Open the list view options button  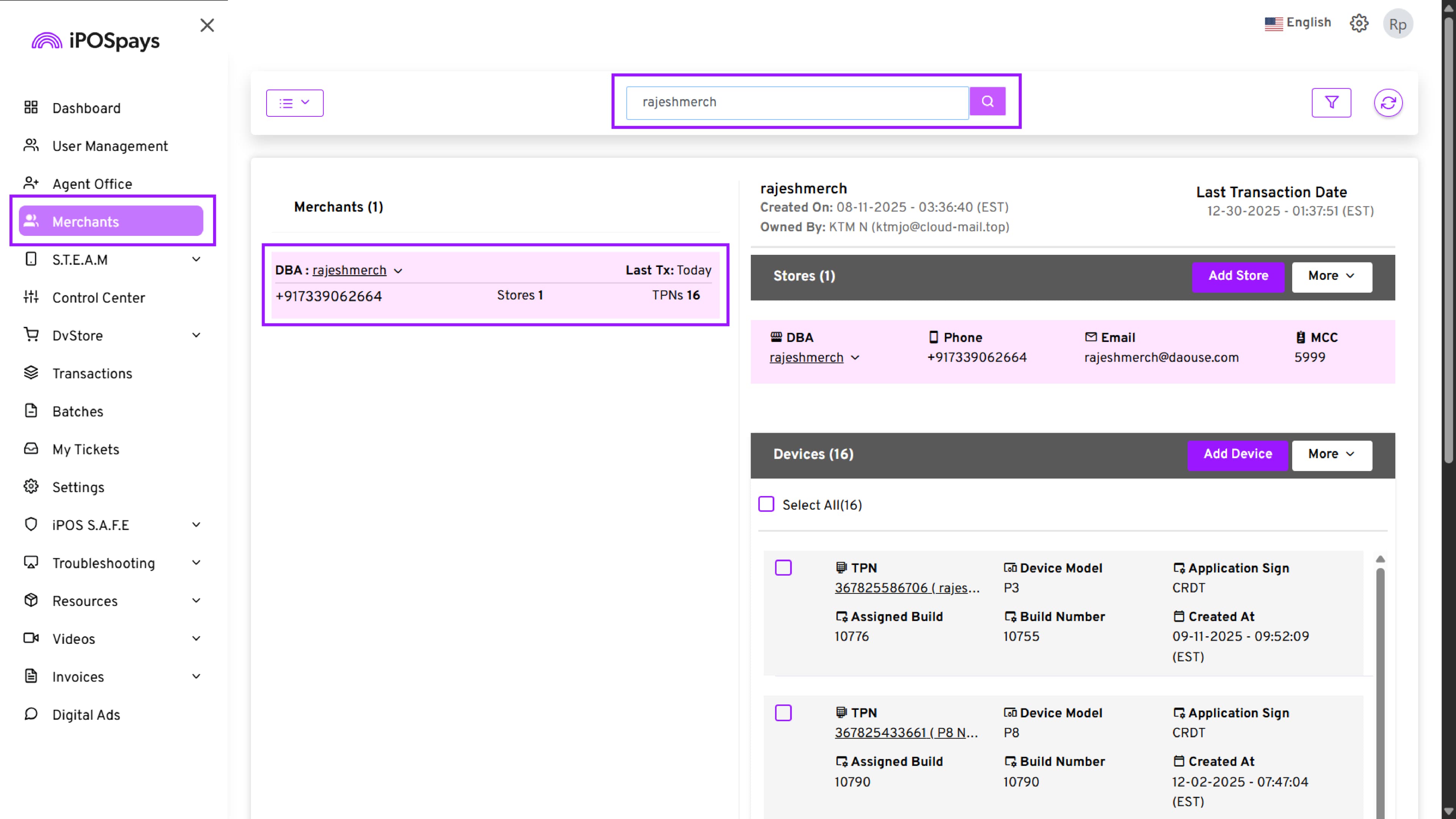pyautogui.click(x=295, y=103)
